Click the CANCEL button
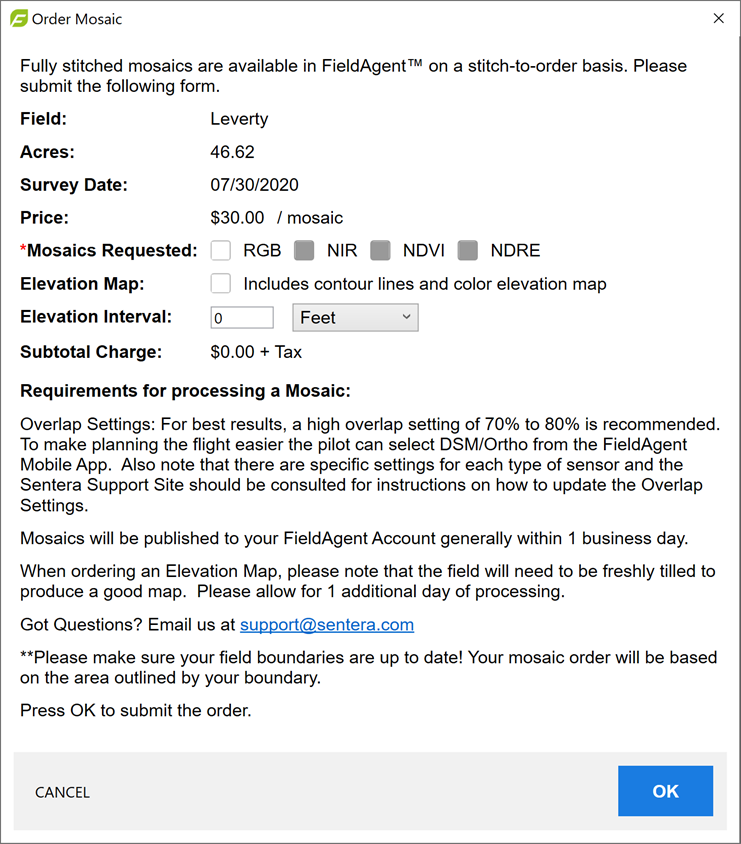The image size is (741, 844). 62,792
